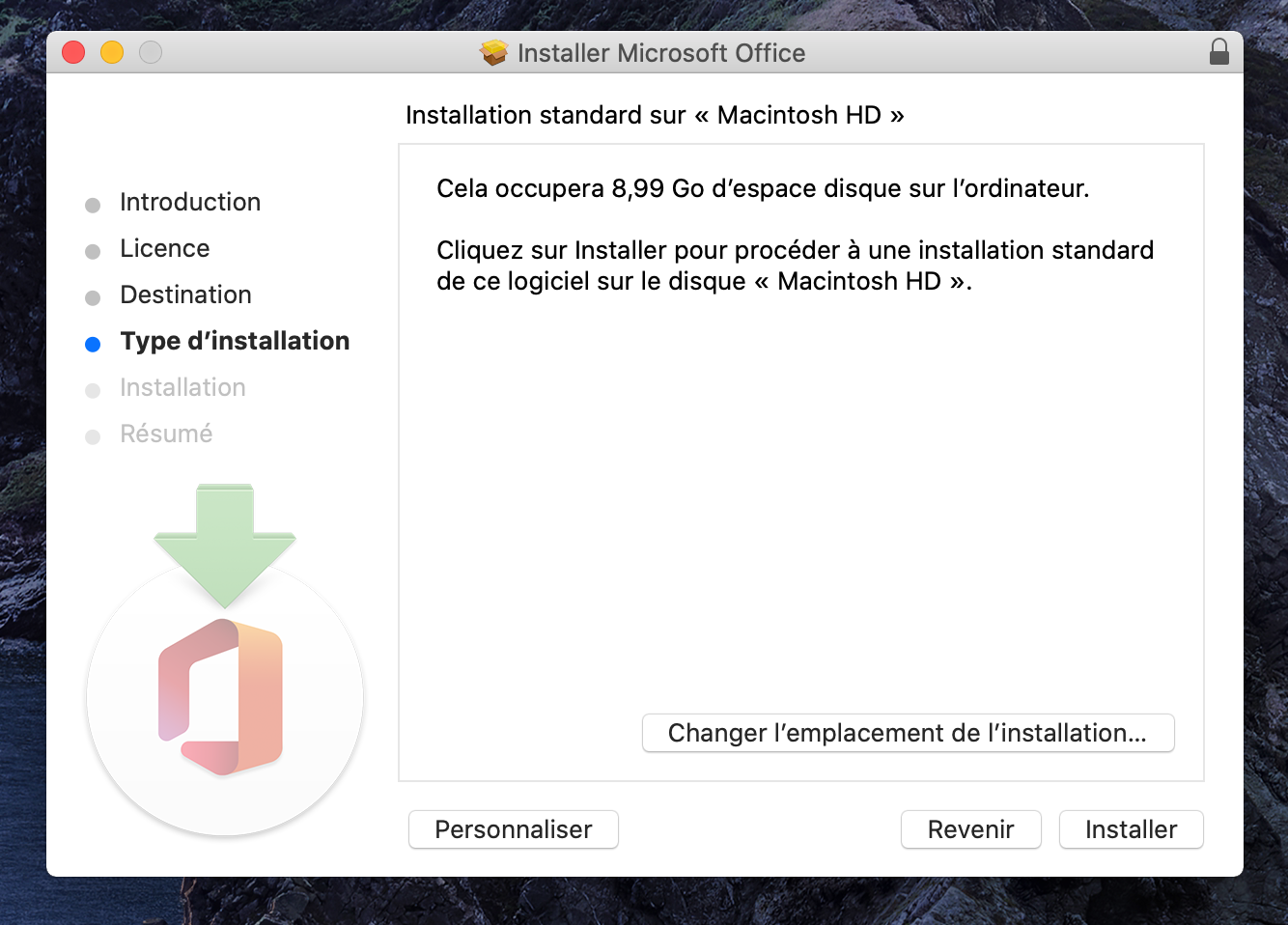1288x925 pixels.
Task: Click the 'Cliquez sur Installer' instruction paragraph
Action: click(795, 266)
